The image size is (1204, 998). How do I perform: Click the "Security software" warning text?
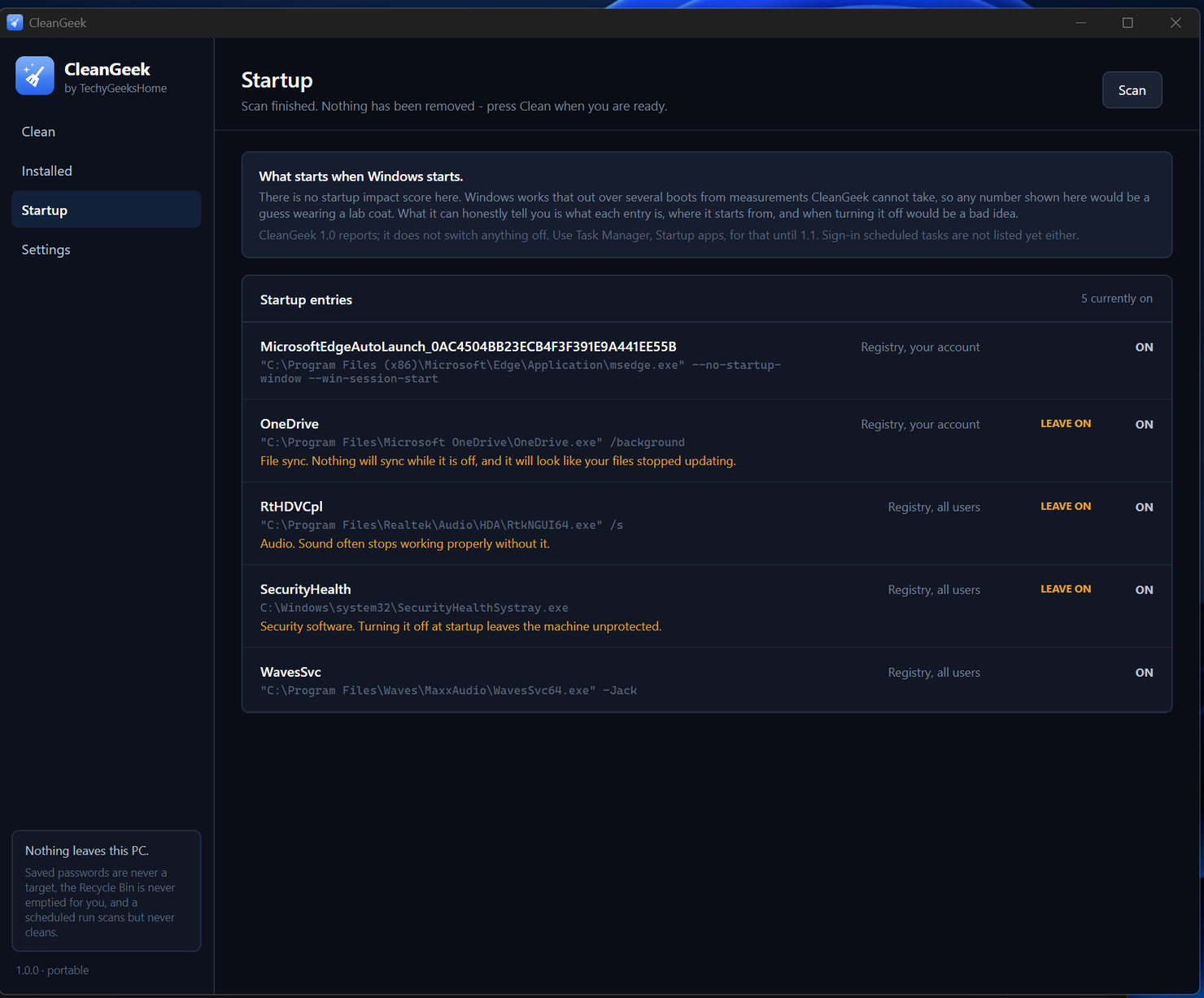click(x=460, y=626)
